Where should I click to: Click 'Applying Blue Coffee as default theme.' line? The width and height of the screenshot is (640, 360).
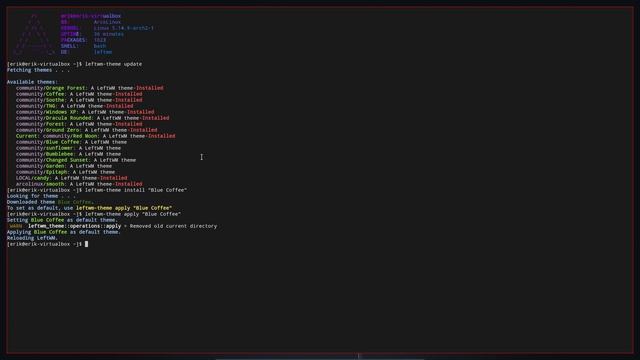(x=64, y=232)
